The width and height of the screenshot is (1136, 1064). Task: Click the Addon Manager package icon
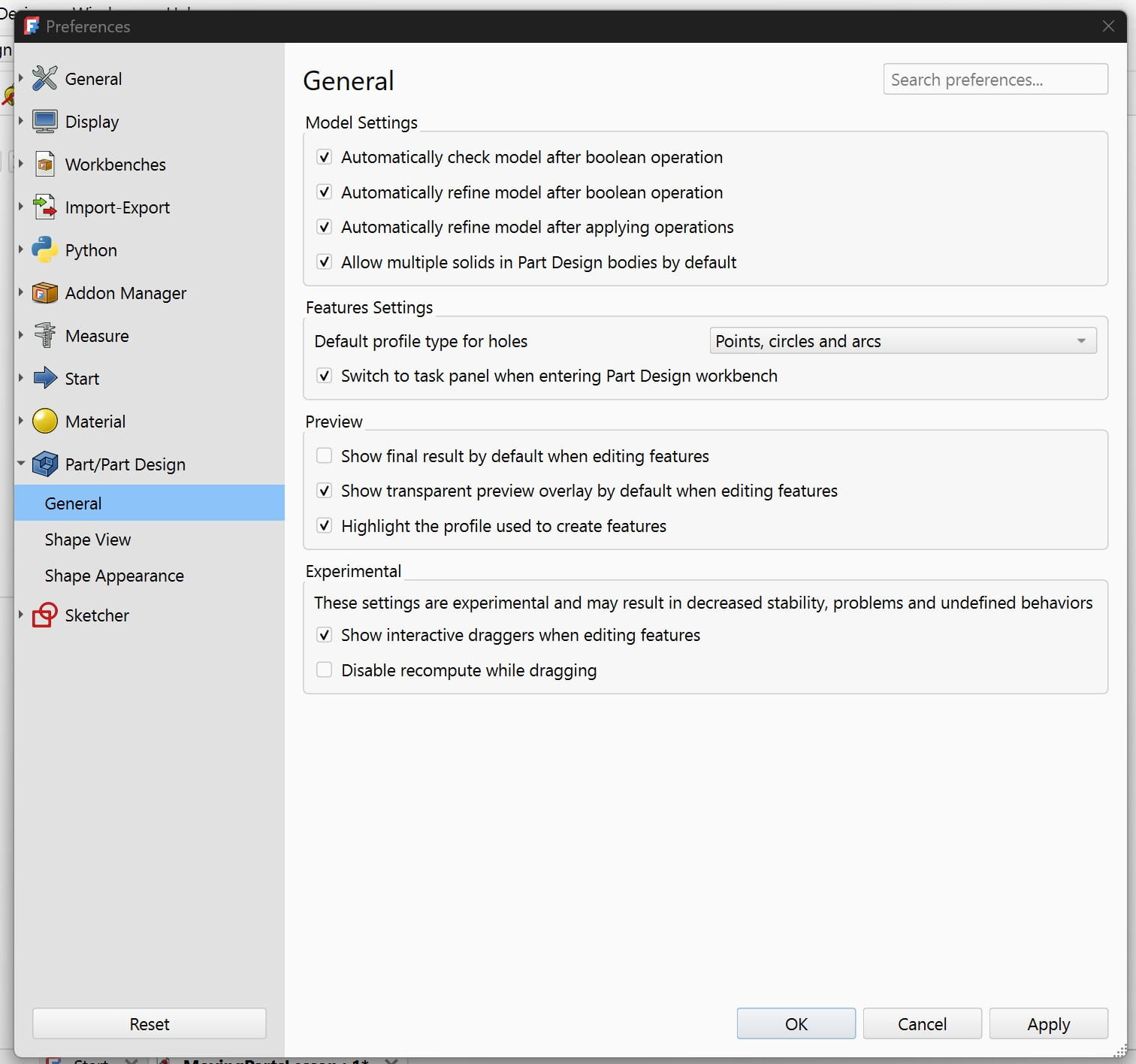[45, 292]
